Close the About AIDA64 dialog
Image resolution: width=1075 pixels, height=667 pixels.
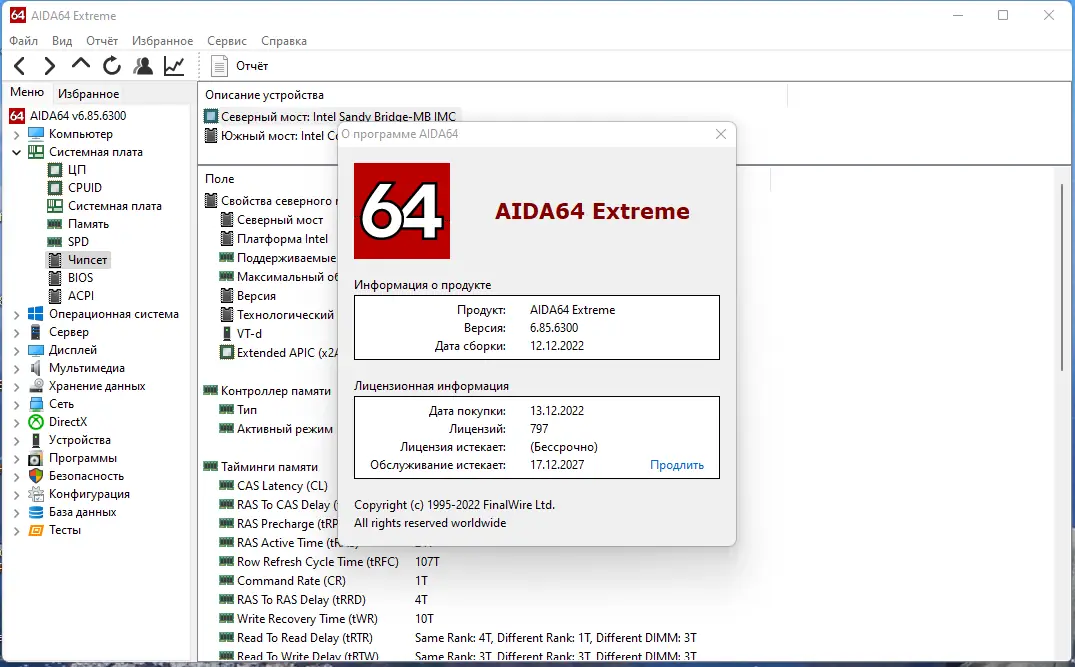720,133
